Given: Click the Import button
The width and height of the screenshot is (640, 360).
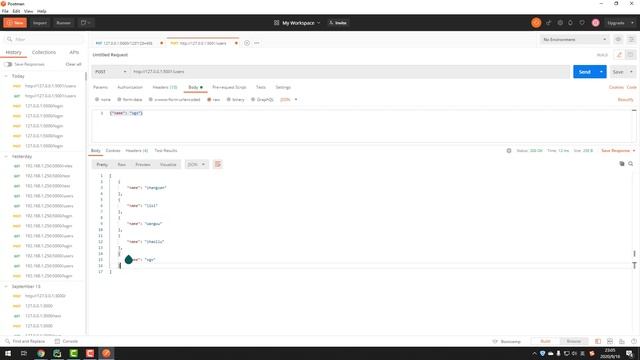Looking at the screenshot, I should [40, 23].
